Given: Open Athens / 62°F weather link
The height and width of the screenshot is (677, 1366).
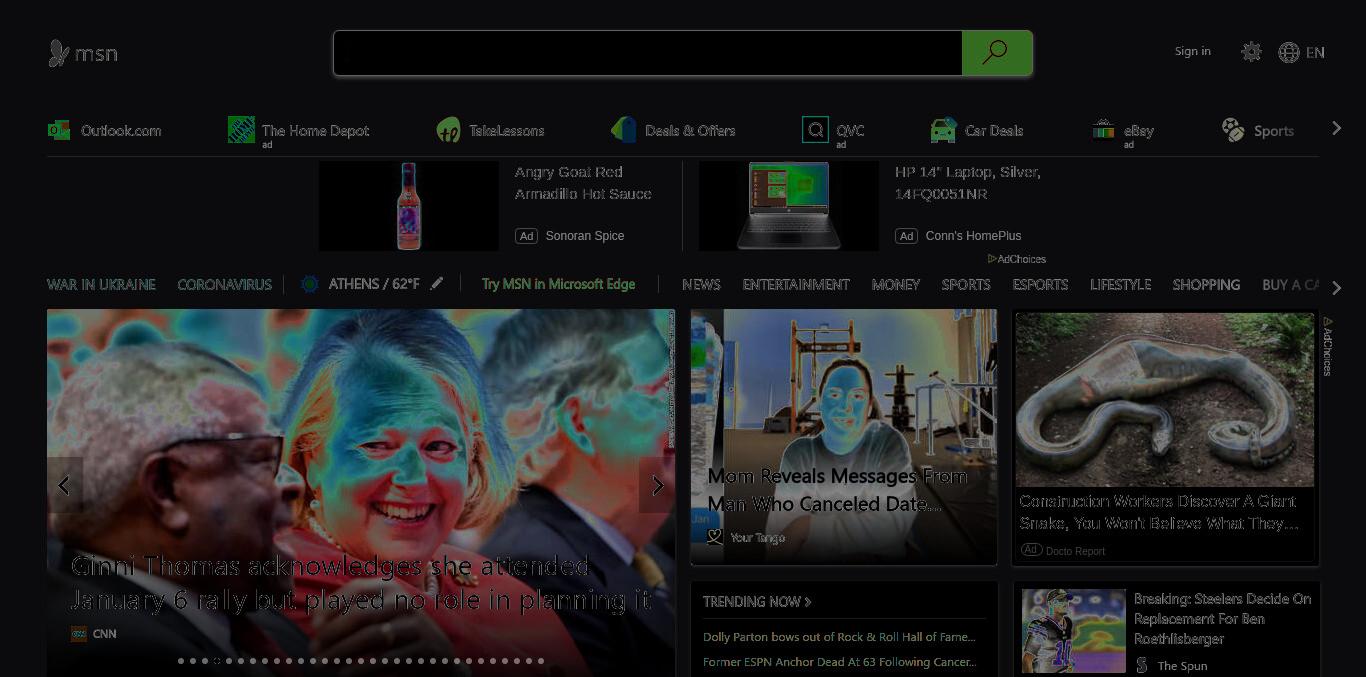Looking at the screenshot, I should pyautogui.click(x=374, y=284).
